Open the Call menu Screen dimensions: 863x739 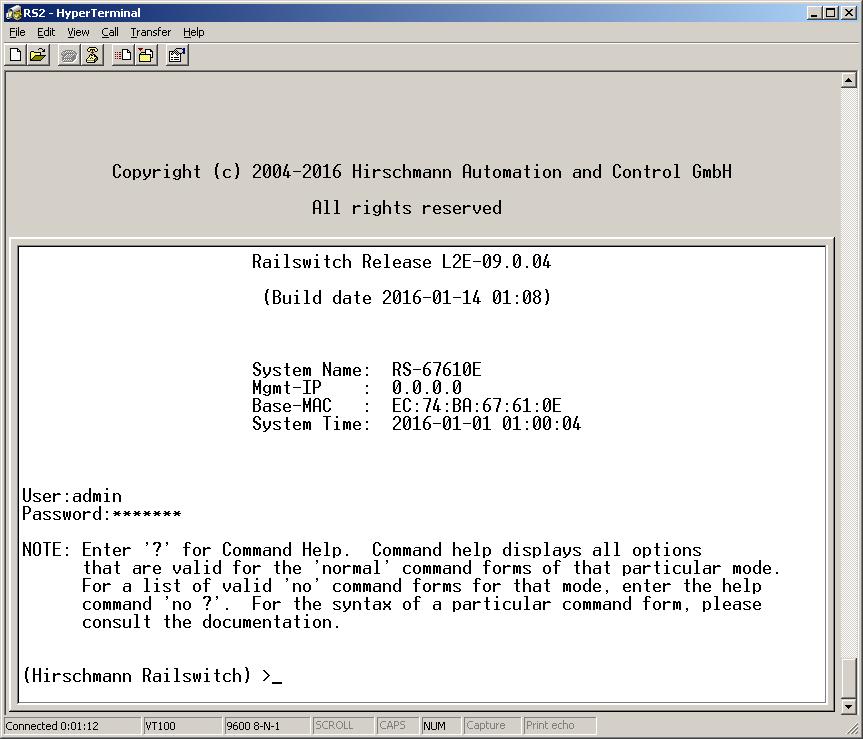(110, 32)
